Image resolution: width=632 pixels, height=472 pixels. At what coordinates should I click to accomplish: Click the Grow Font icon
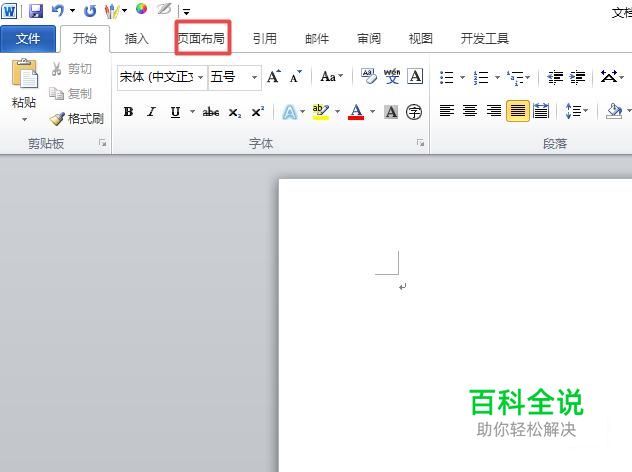(x=274, y=76)
